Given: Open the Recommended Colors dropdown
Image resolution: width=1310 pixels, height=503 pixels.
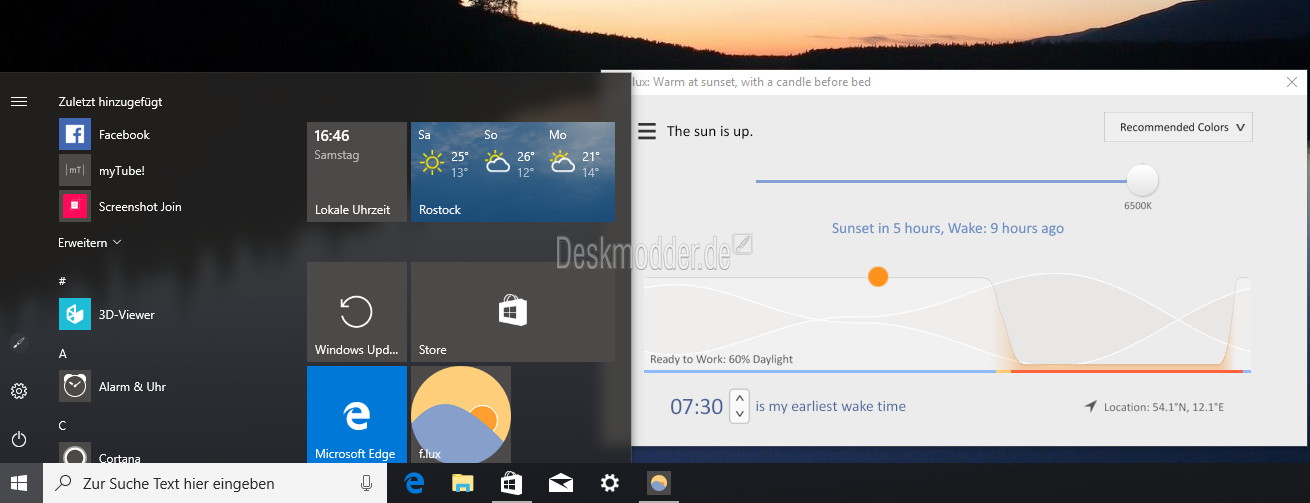Looking at the screenshot, I should [x=1178, y=127].
